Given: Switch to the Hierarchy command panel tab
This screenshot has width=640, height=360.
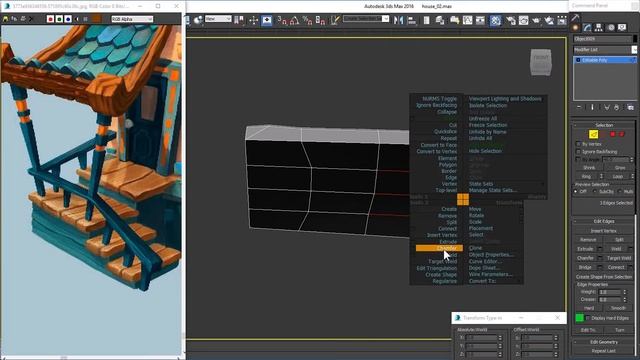Looking at the screenshot, I should coord(599,27).
